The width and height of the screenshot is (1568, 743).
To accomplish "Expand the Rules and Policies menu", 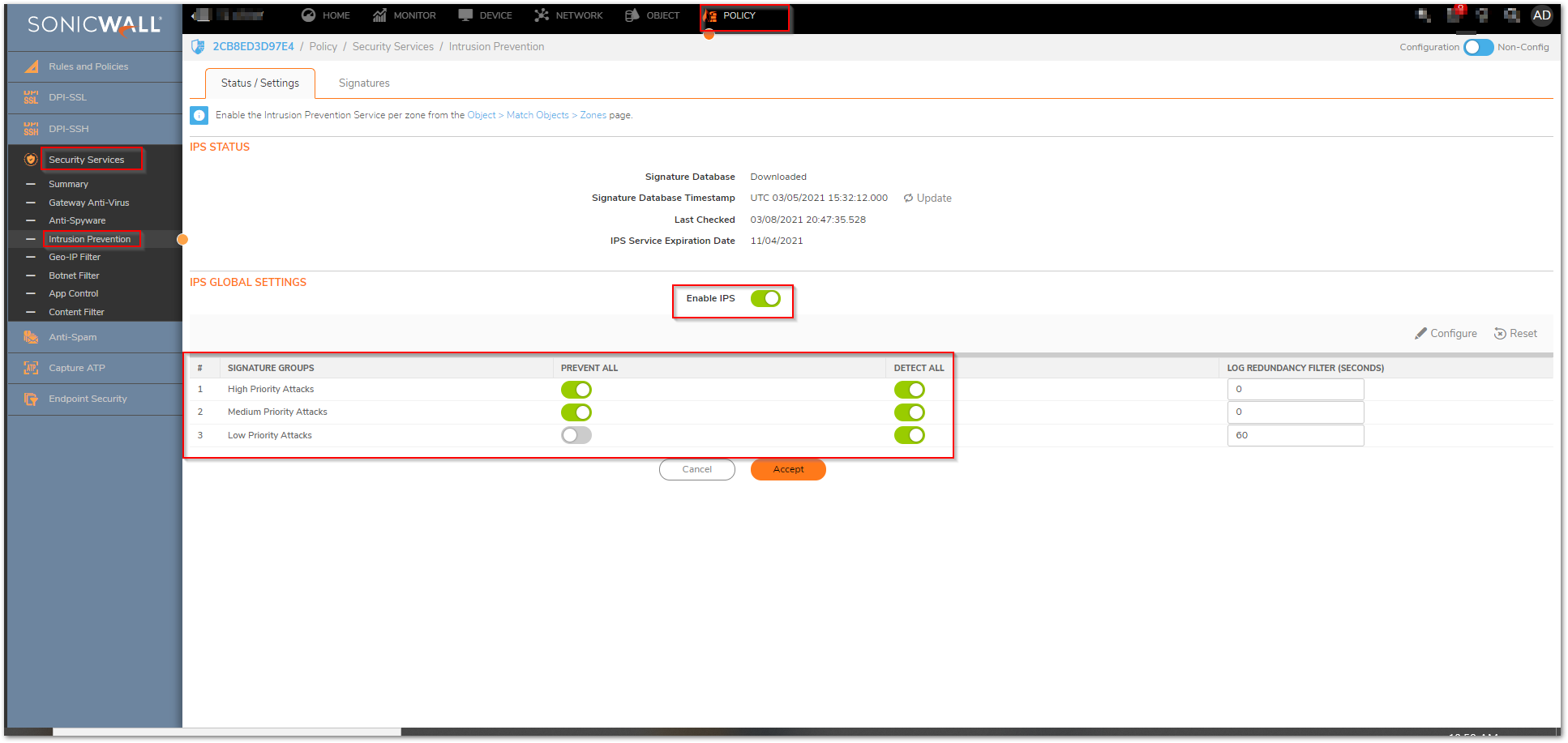I will (95, 66).
